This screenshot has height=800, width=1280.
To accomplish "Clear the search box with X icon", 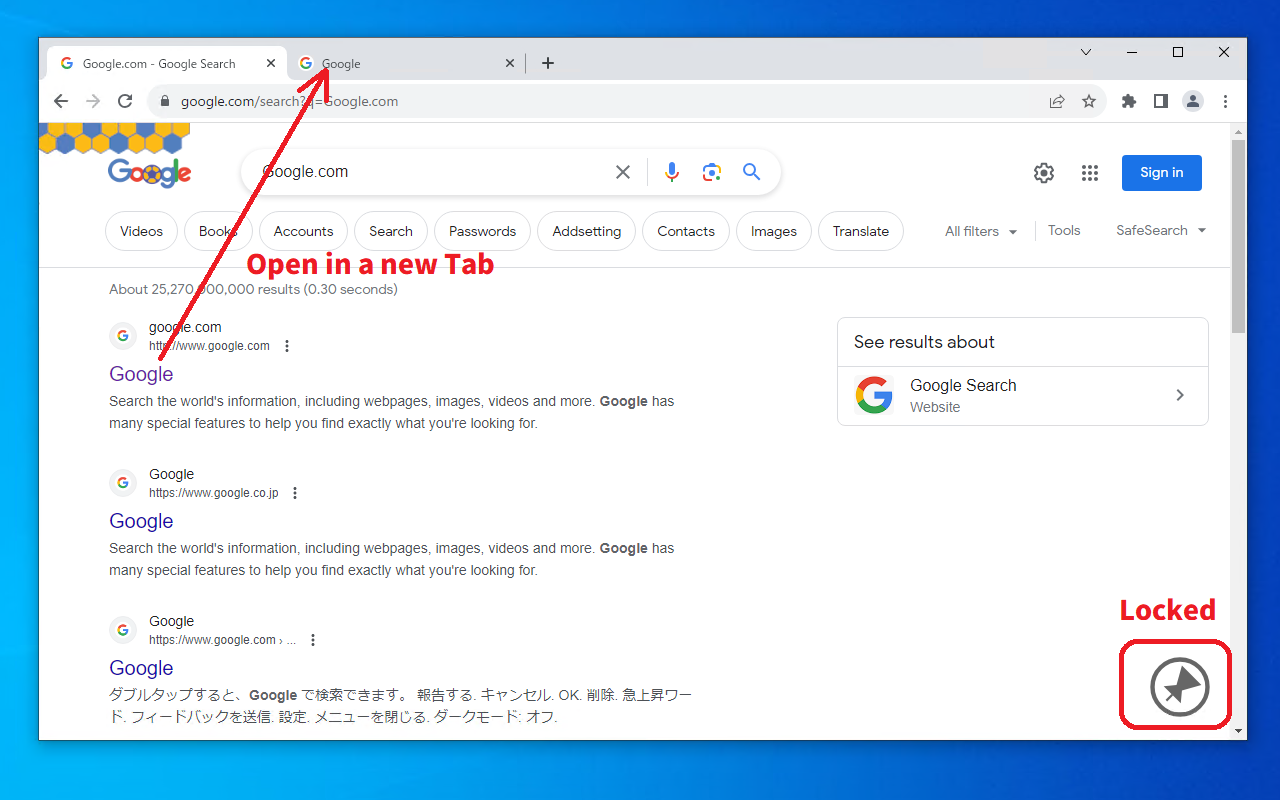I will click(x=623, y=172).
